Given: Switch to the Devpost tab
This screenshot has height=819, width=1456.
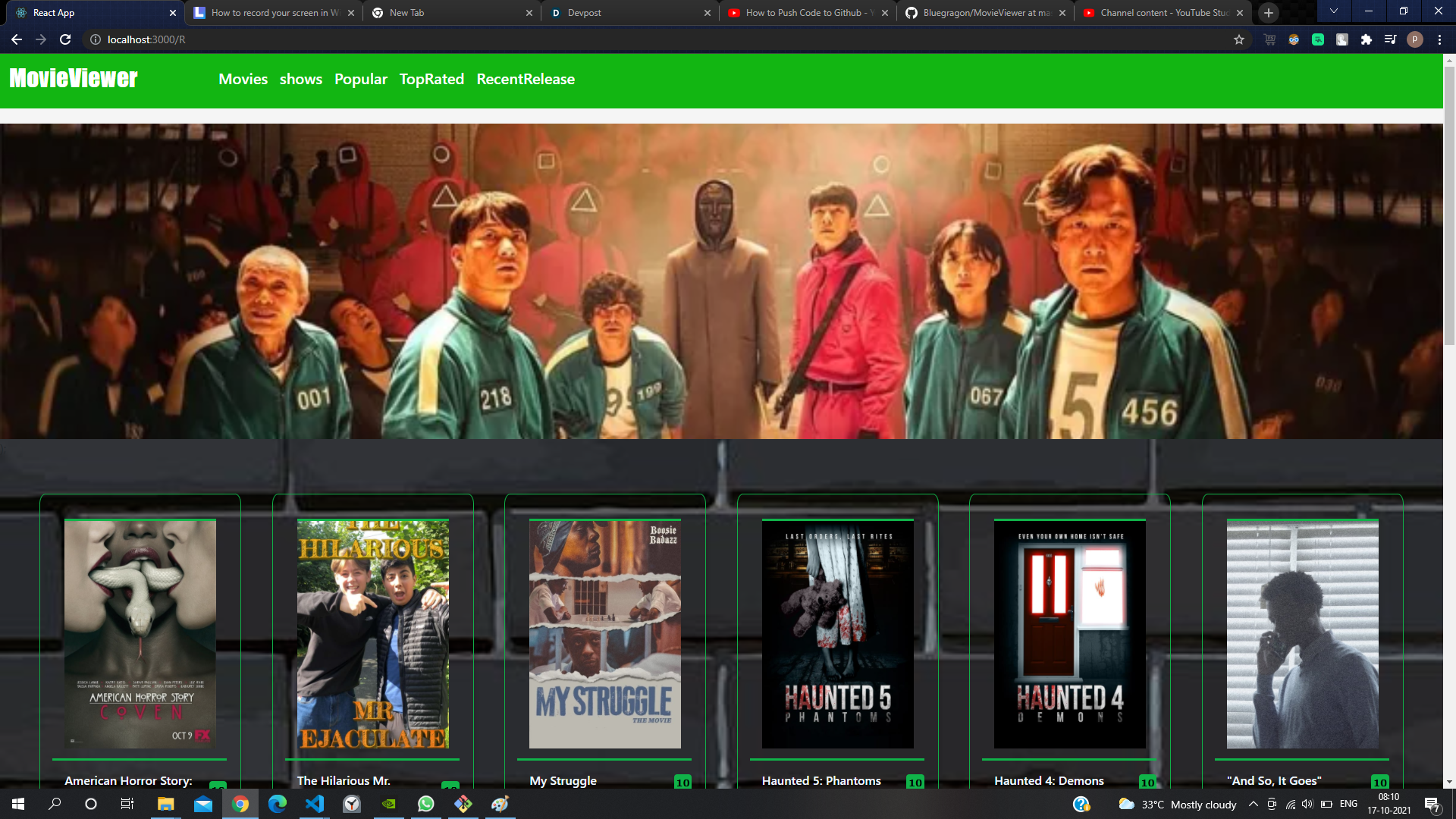Looking at the screenshot, I should click(584, 13).
